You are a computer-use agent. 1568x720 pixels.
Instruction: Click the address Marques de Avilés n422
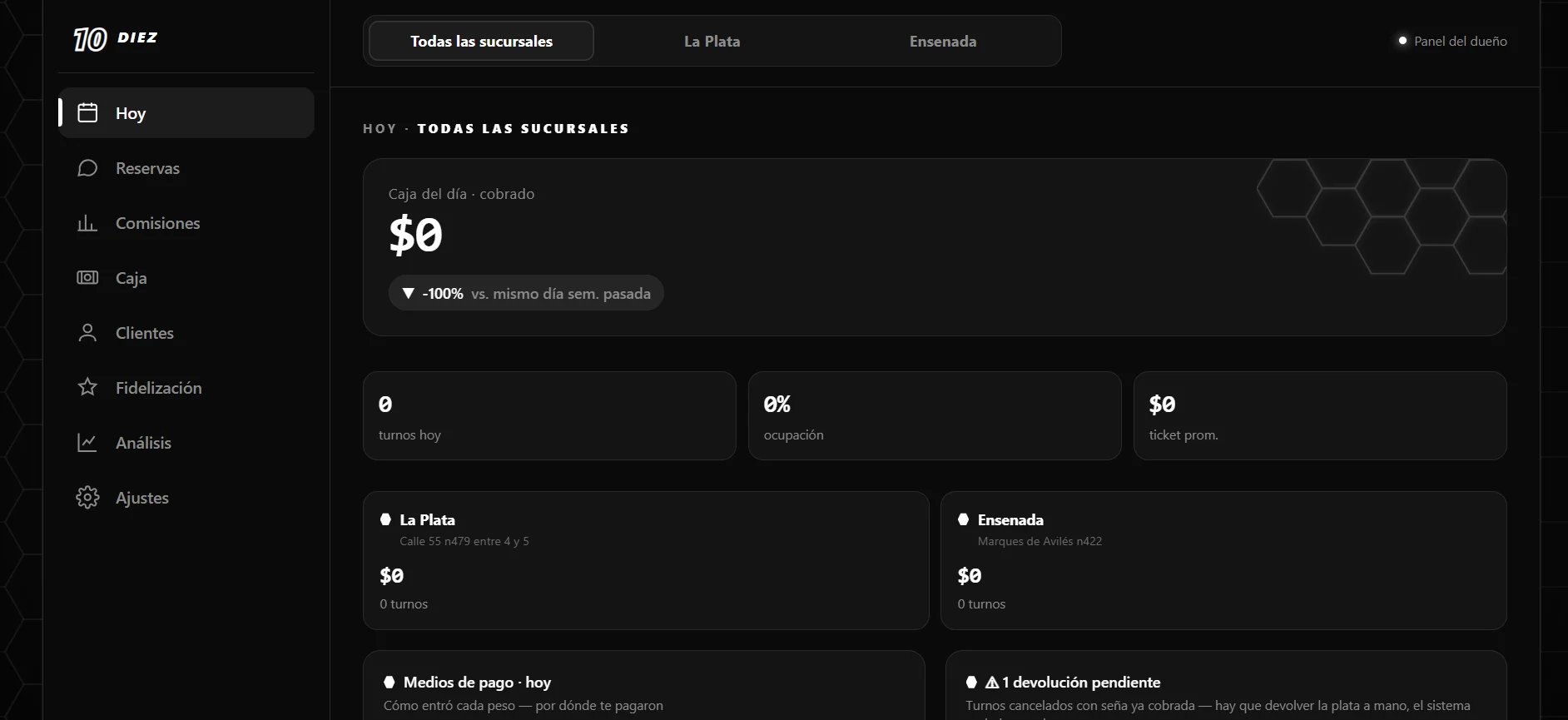pos(1040,541)
